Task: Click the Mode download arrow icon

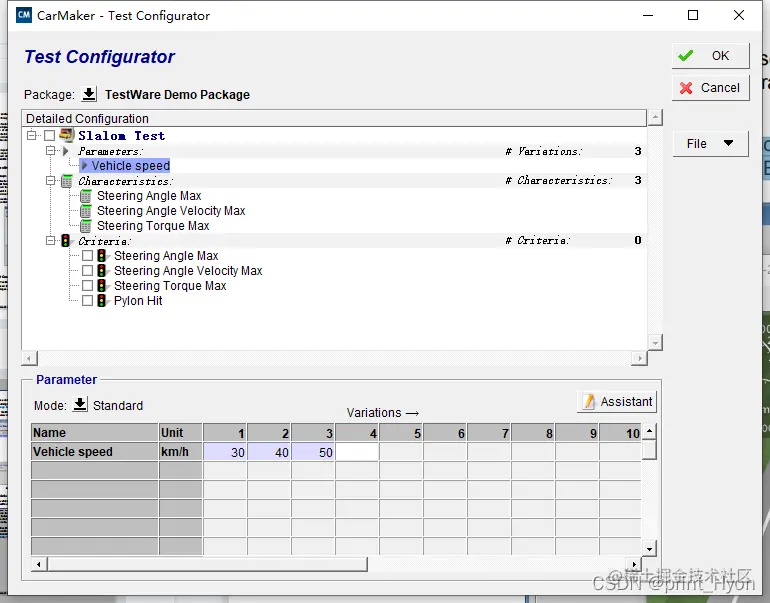Action: 80,404
